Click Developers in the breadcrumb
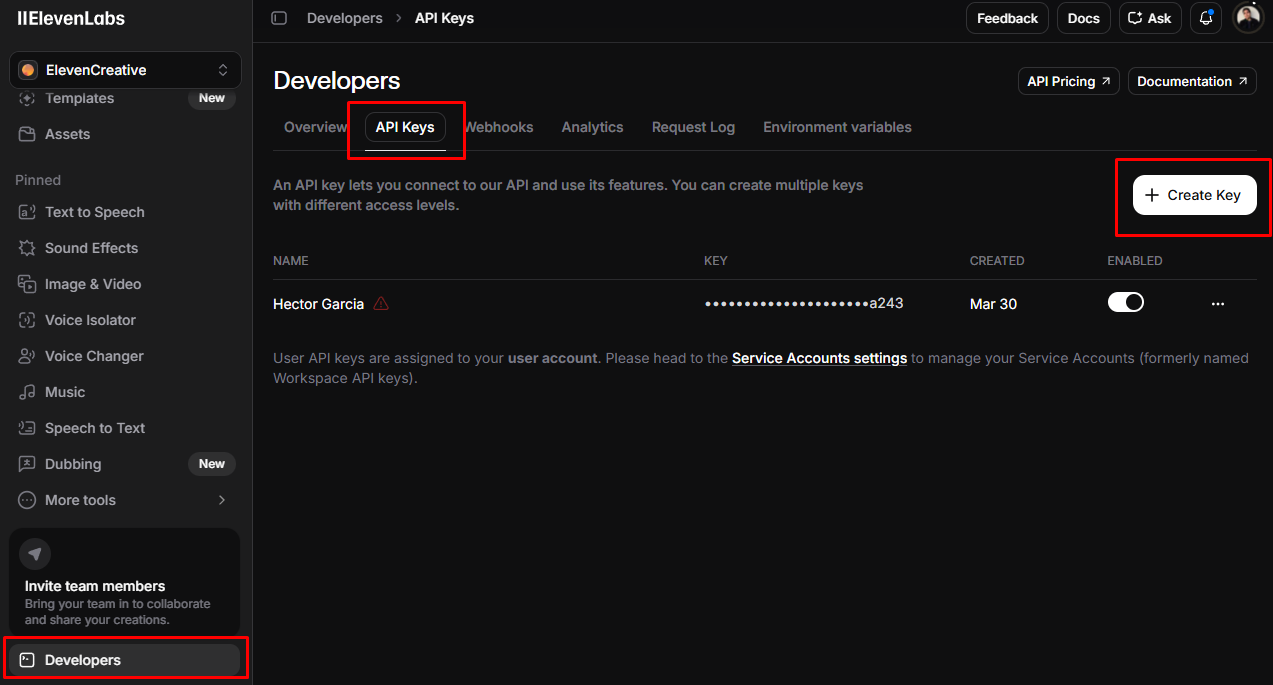Viewport: 1273px width, 685px height. (x=344, y=18)
